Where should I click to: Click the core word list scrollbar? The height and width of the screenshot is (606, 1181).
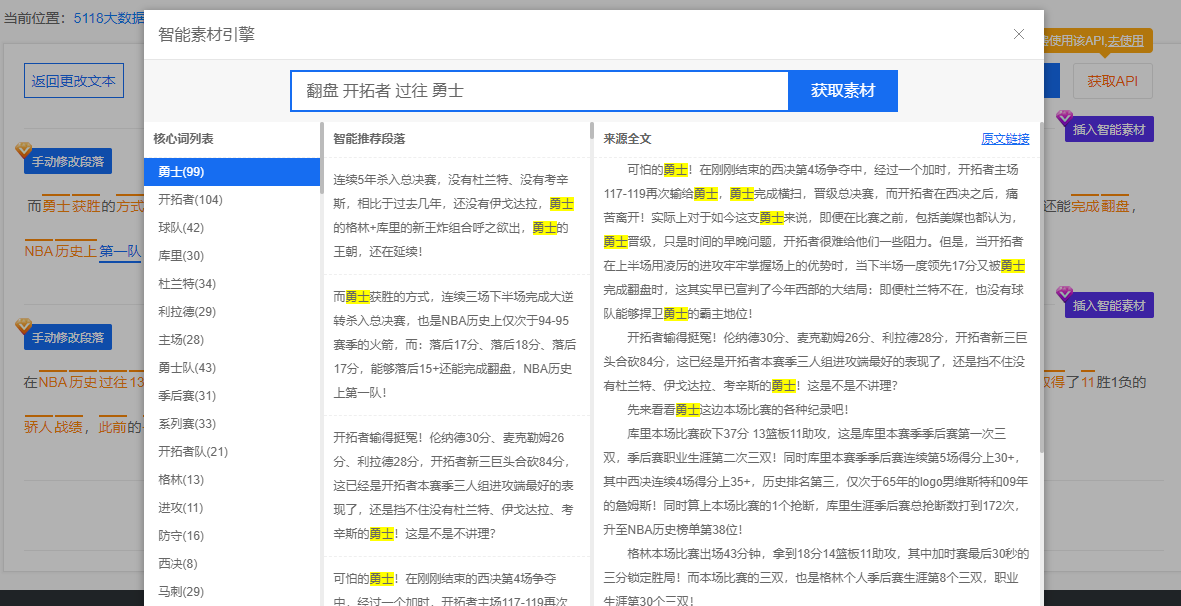point(322,158)
